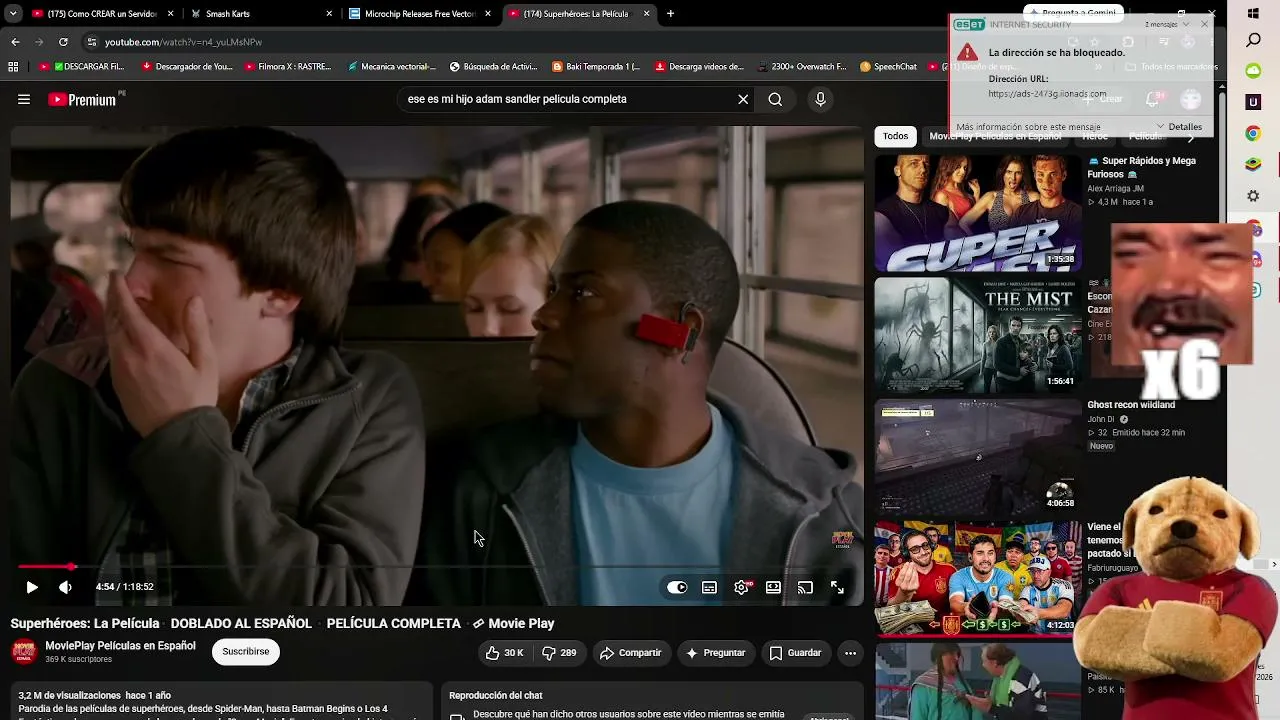Close the Superhéroes: La Película tab
Screen dimensions: 1280x720
click(x=646, y=14)
